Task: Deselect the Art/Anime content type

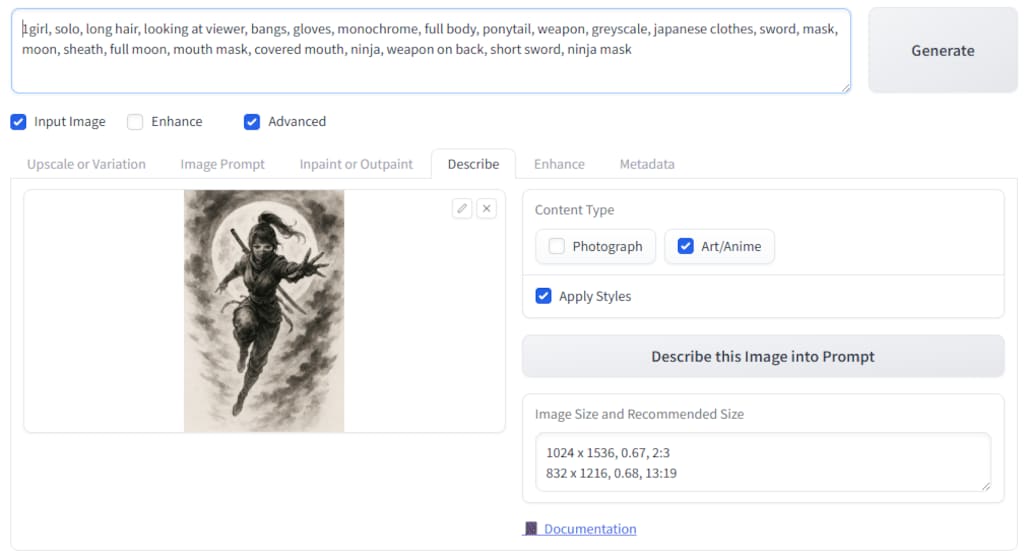Action: [x=686, y=247]
